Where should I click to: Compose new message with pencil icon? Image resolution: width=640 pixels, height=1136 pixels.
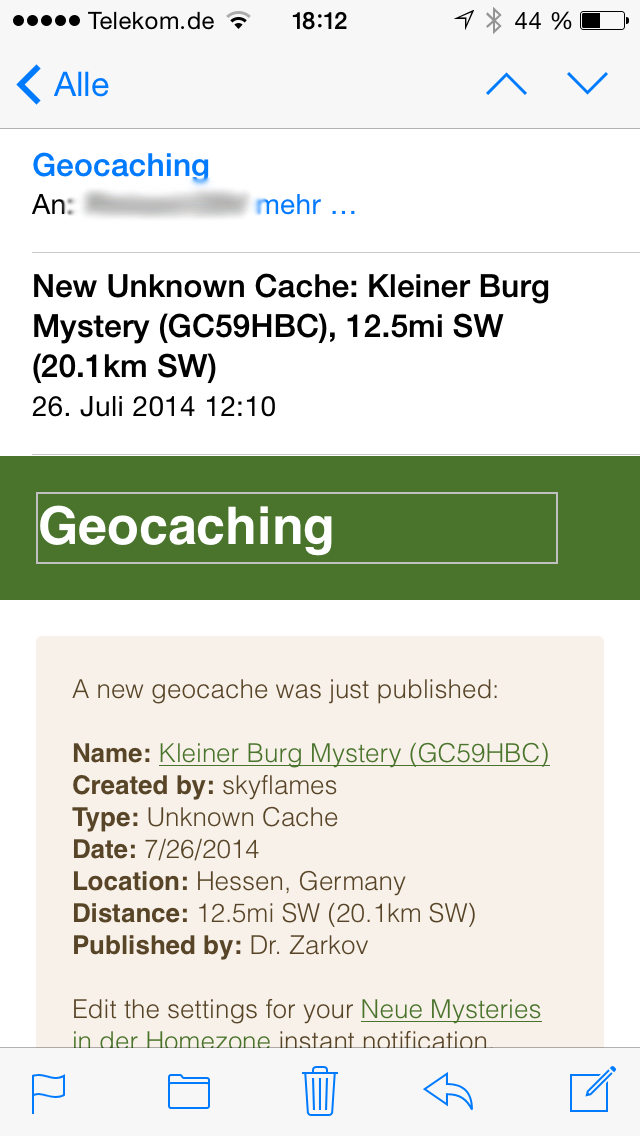(593, 1089)
